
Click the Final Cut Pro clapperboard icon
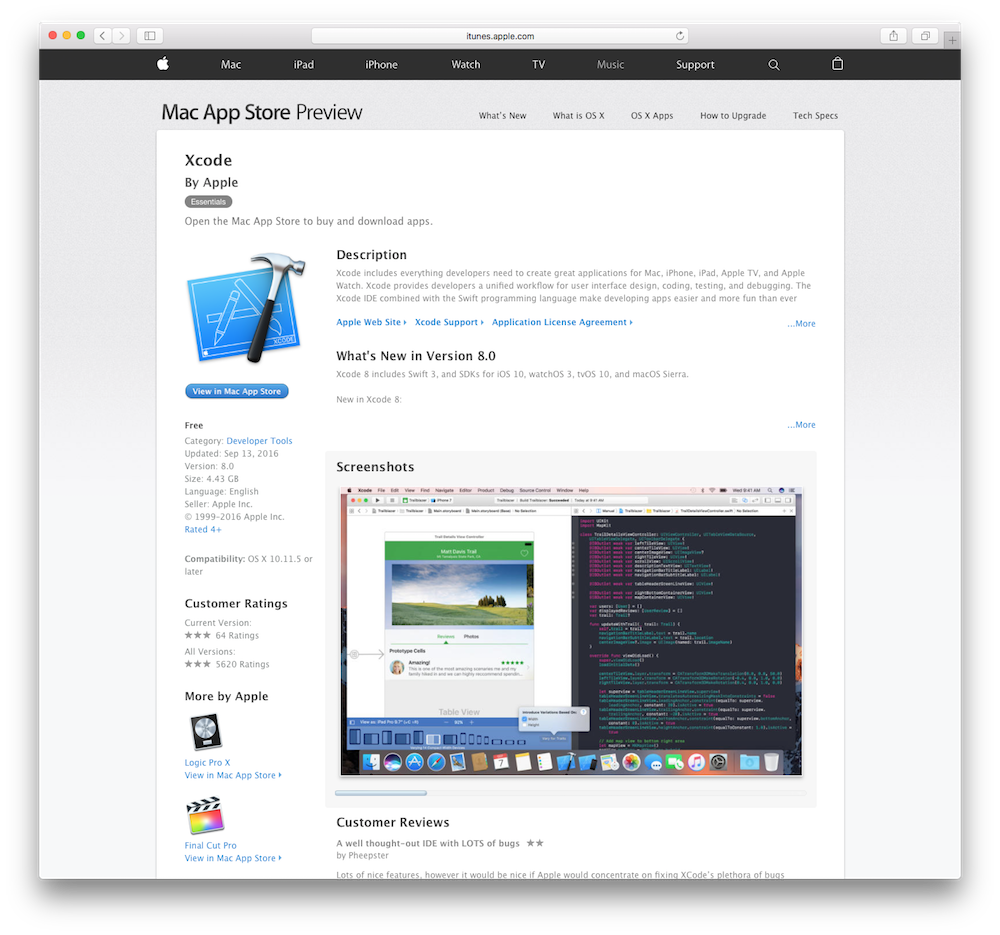(205, 815)
